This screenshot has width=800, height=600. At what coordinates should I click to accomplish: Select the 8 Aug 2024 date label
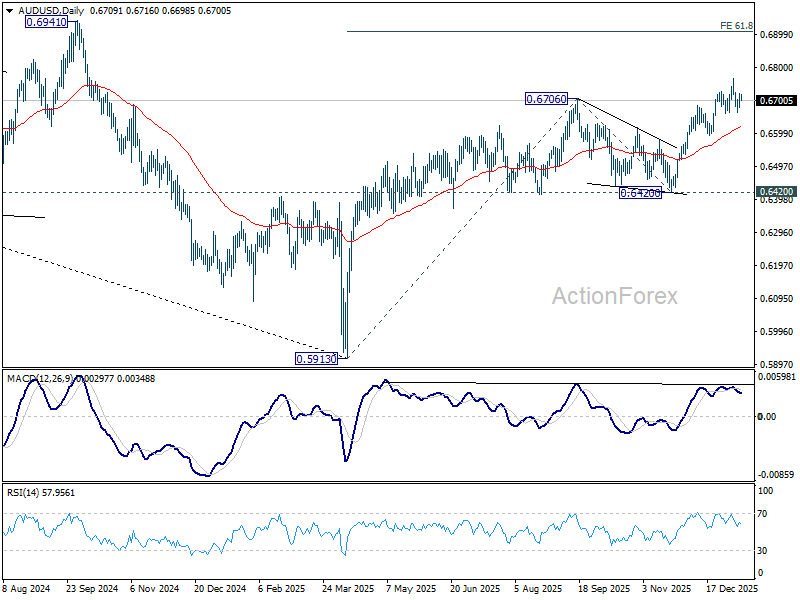[27, 590]
